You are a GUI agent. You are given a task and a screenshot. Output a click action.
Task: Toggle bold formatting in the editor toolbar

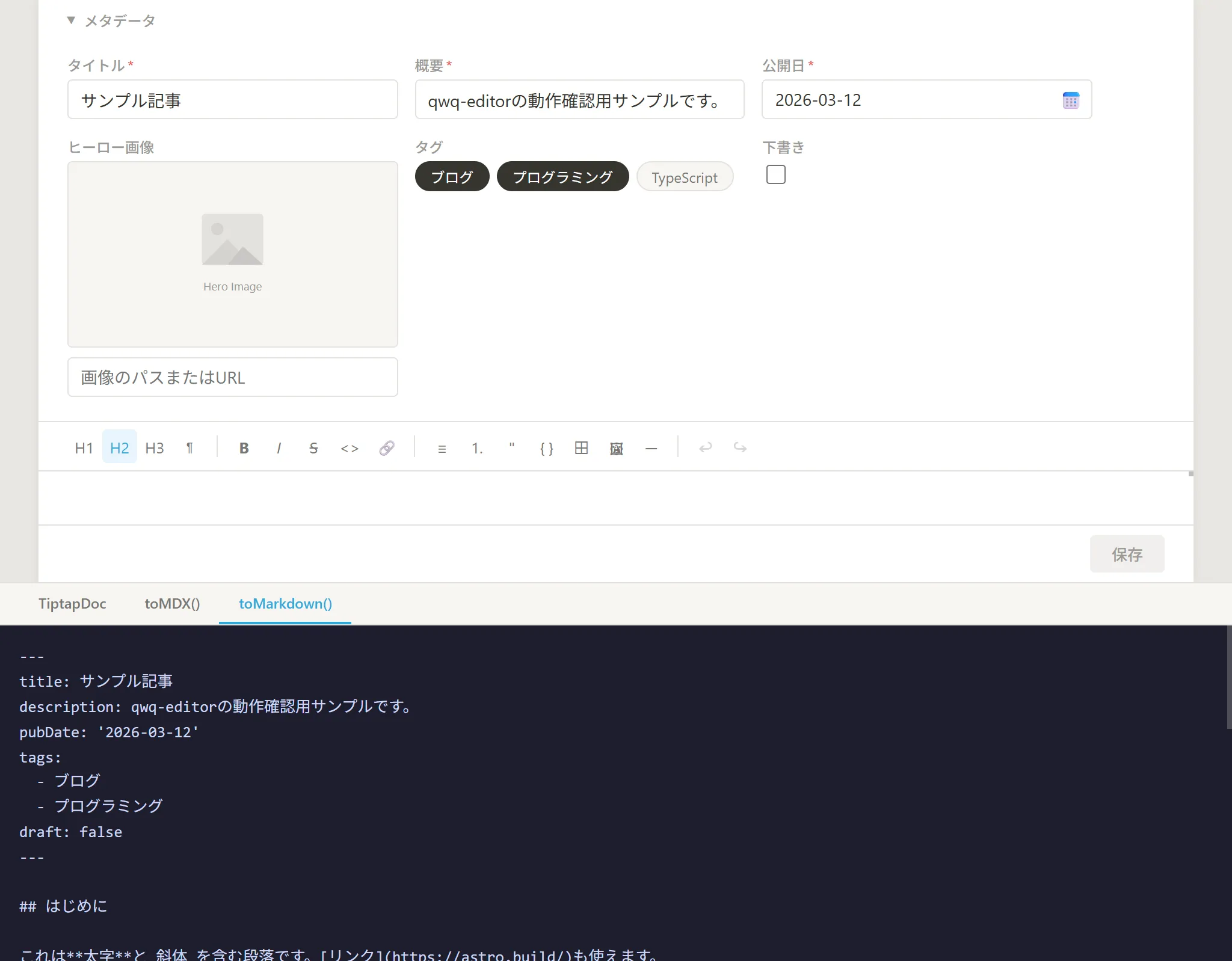pyautogui.click(x=243, y=447)
